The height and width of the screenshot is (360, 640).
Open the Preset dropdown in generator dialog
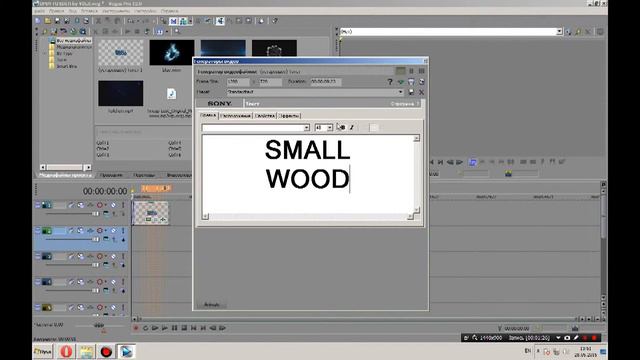click(400, 92)
